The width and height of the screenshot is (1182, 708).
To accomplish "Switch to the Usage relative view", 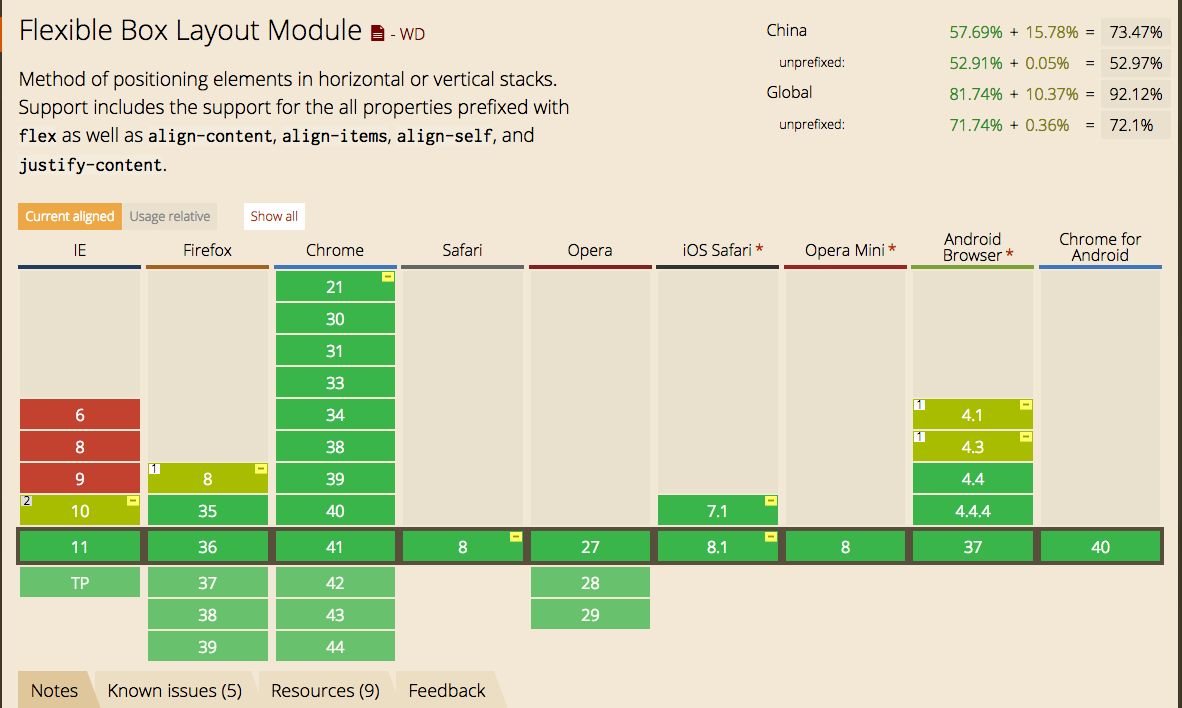I will click(170, 216).
